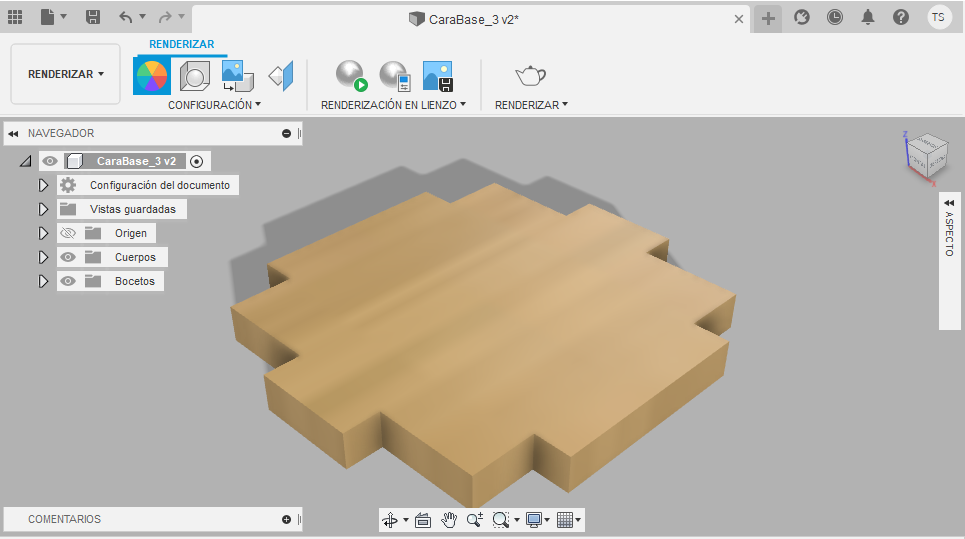965x539 pixels.
Task: Click the ViewCube to reorient view
Action: (x=926, y=156)
